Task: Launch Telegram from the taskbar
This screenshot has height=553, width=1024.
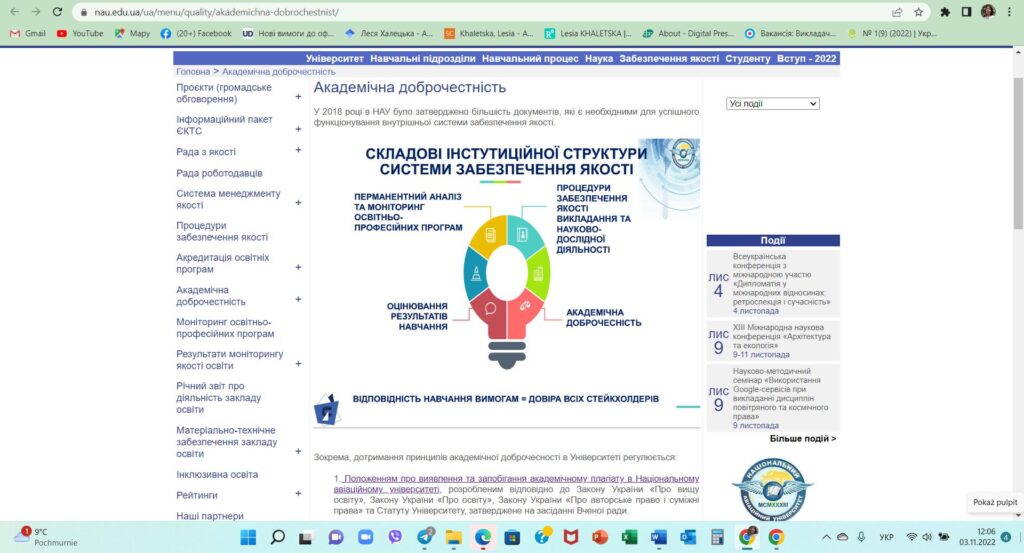Action: tap(425, 537)
